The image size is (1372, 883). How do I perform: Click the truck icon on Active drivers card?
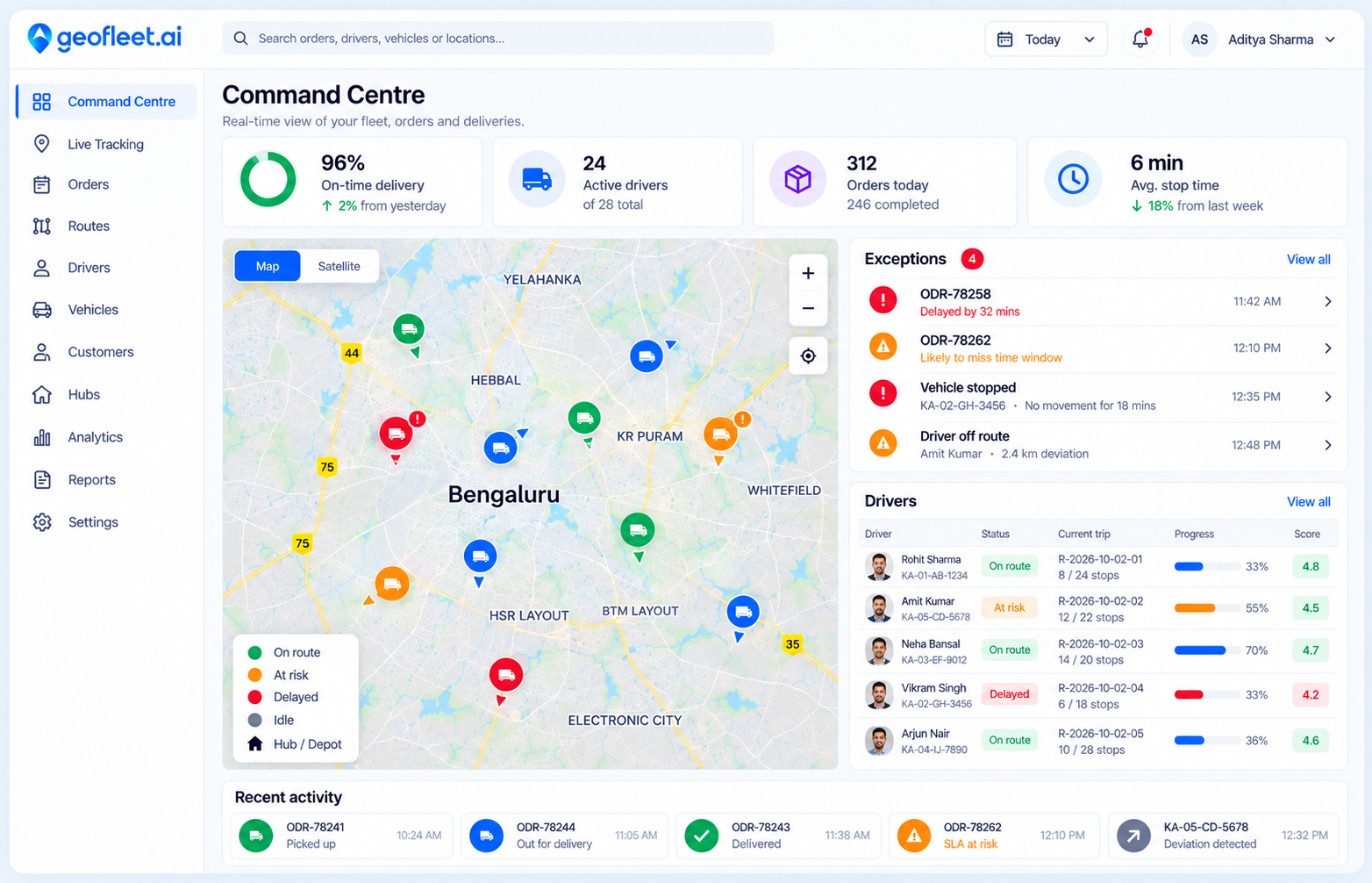tap(537, 179)
